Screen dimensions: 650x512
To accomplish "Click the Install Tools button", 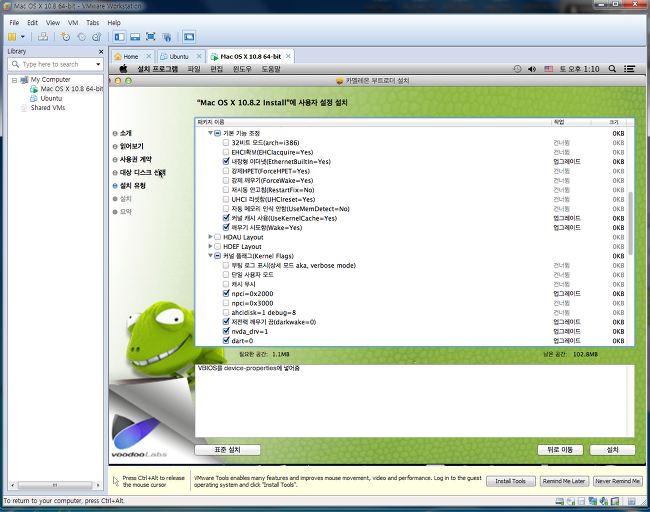I will point(510,481).
